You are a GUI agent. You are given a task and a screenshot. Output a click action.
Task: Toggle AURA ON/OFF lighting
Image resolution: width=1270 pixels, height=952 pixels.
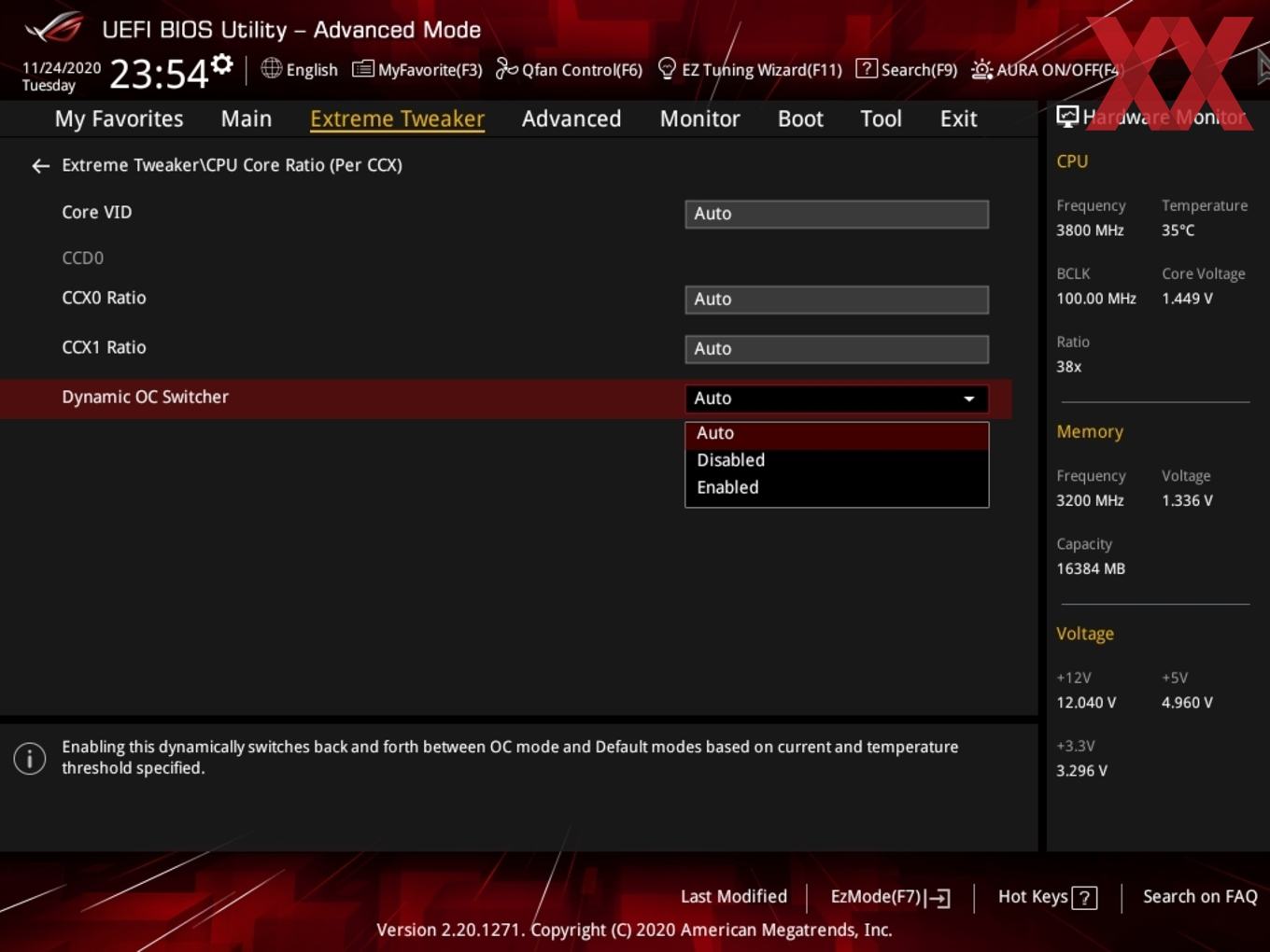(x=1045, y=69)
